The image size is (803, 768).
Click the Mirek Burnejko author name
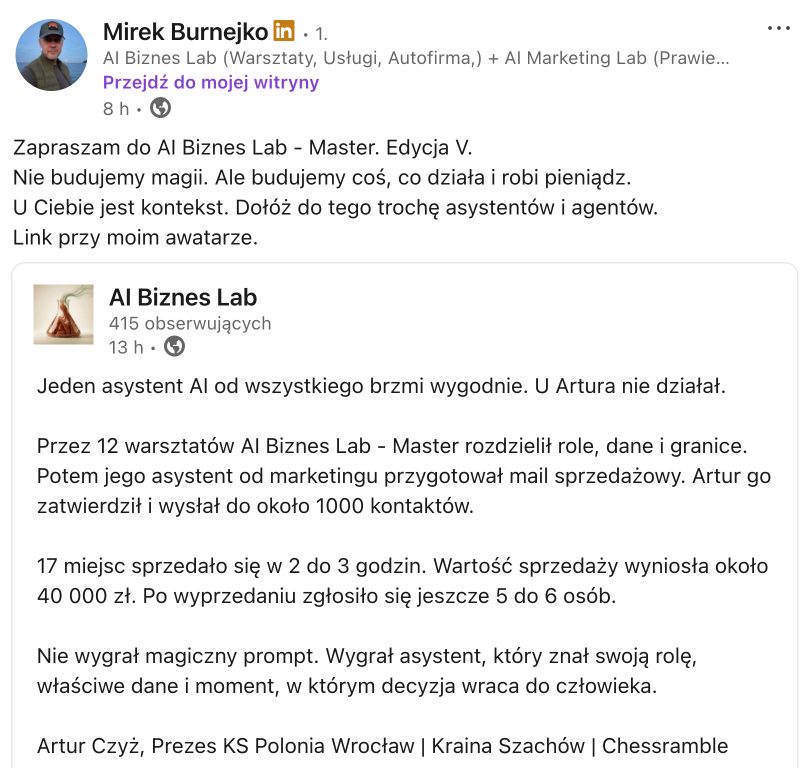[x=185, y=32]
